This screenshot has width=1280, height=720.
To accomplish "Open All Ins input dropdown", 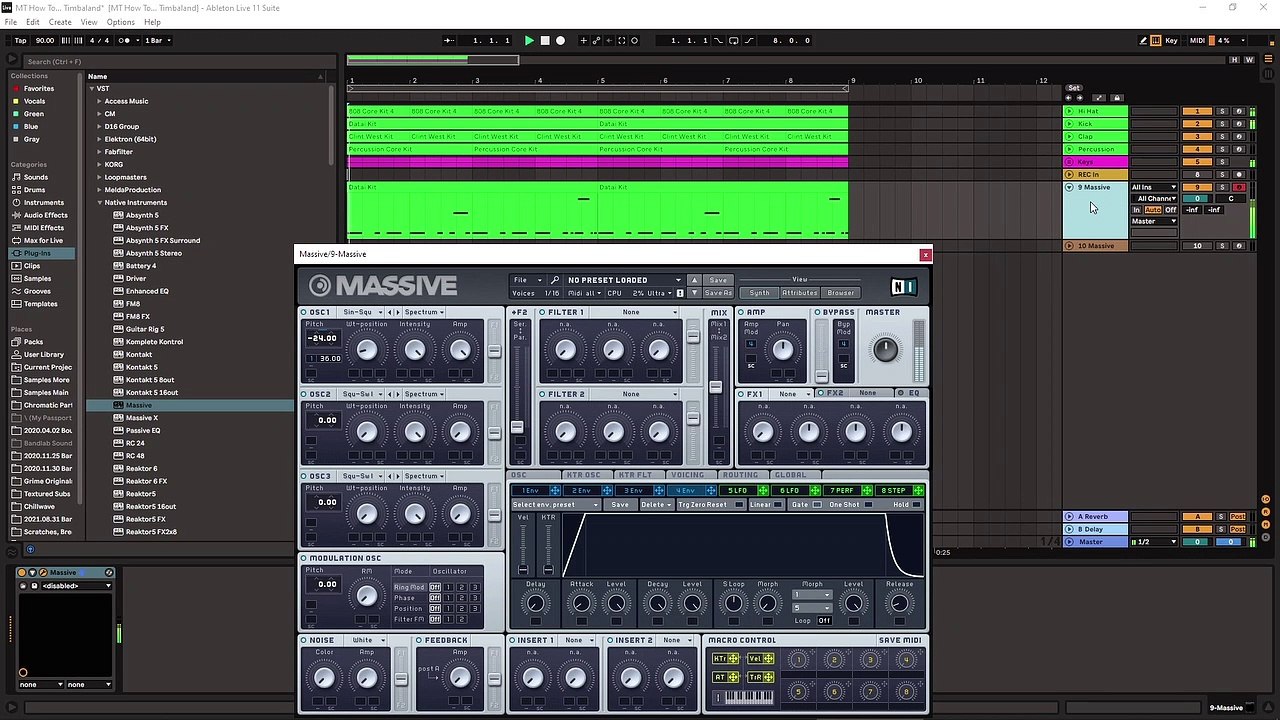I will (1154, 187).
